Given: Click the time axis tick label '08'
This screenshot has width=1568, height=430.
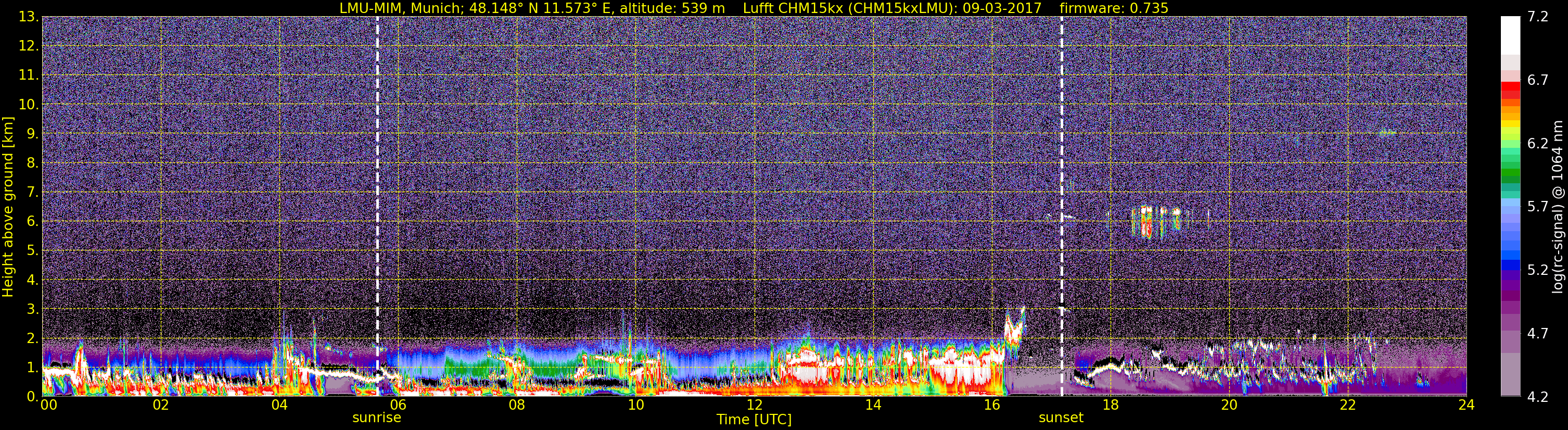Looking at the screenshot, I should 517,405.
